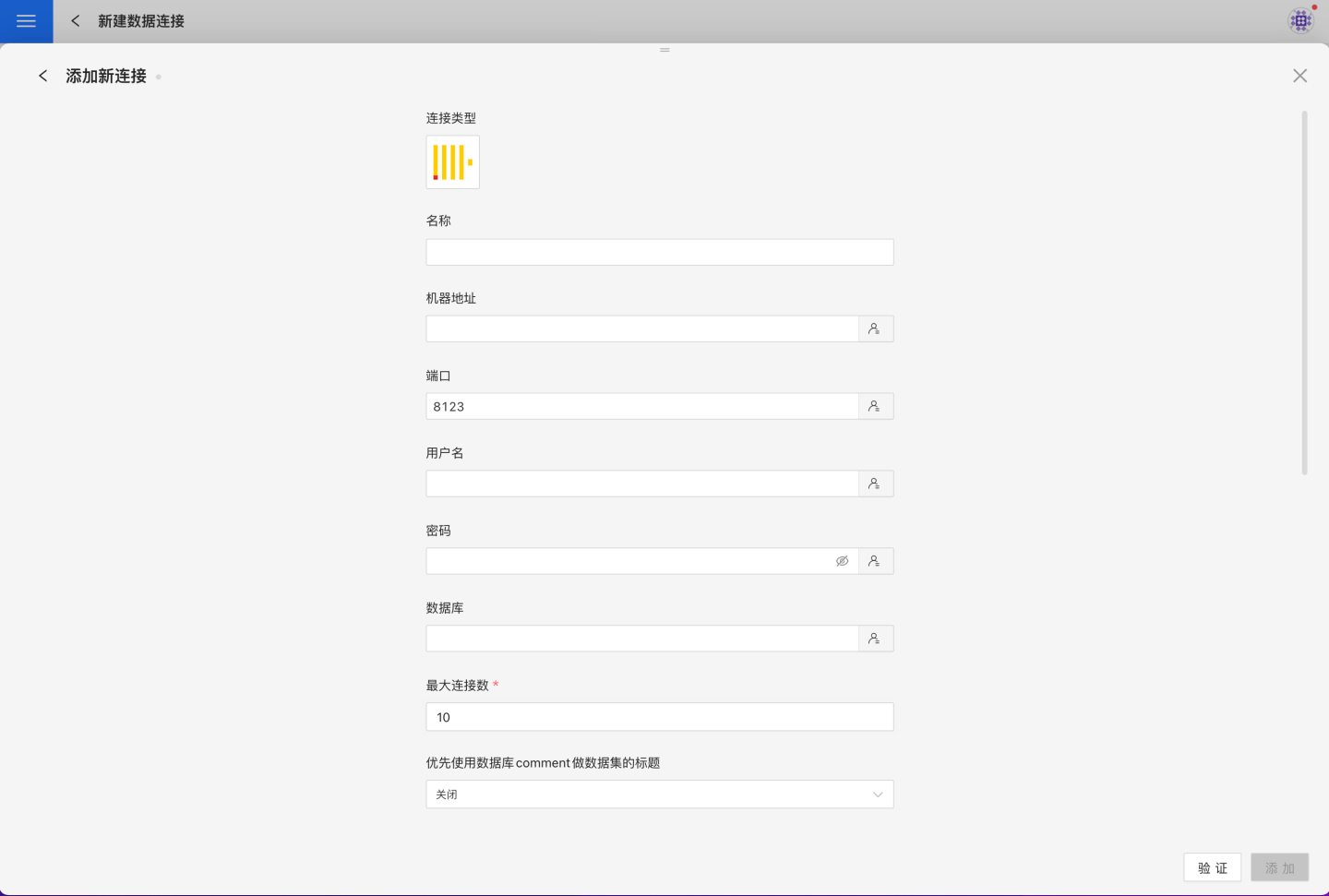
Task: Click into the 机器地址 input field
Action: click(x=641, y=329)
